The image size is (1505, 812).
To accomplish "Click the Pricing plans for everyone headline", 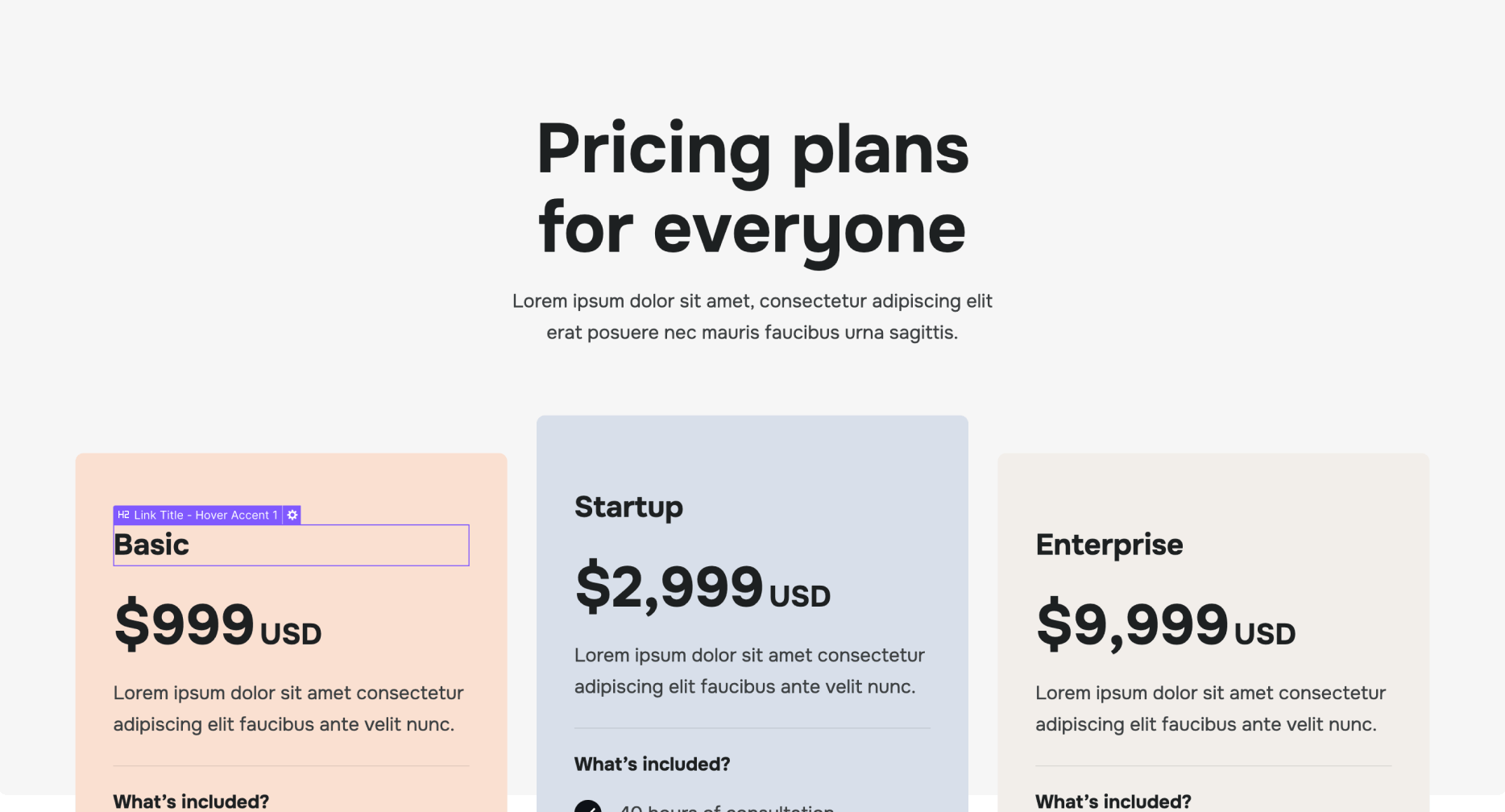I will [752, 185].
